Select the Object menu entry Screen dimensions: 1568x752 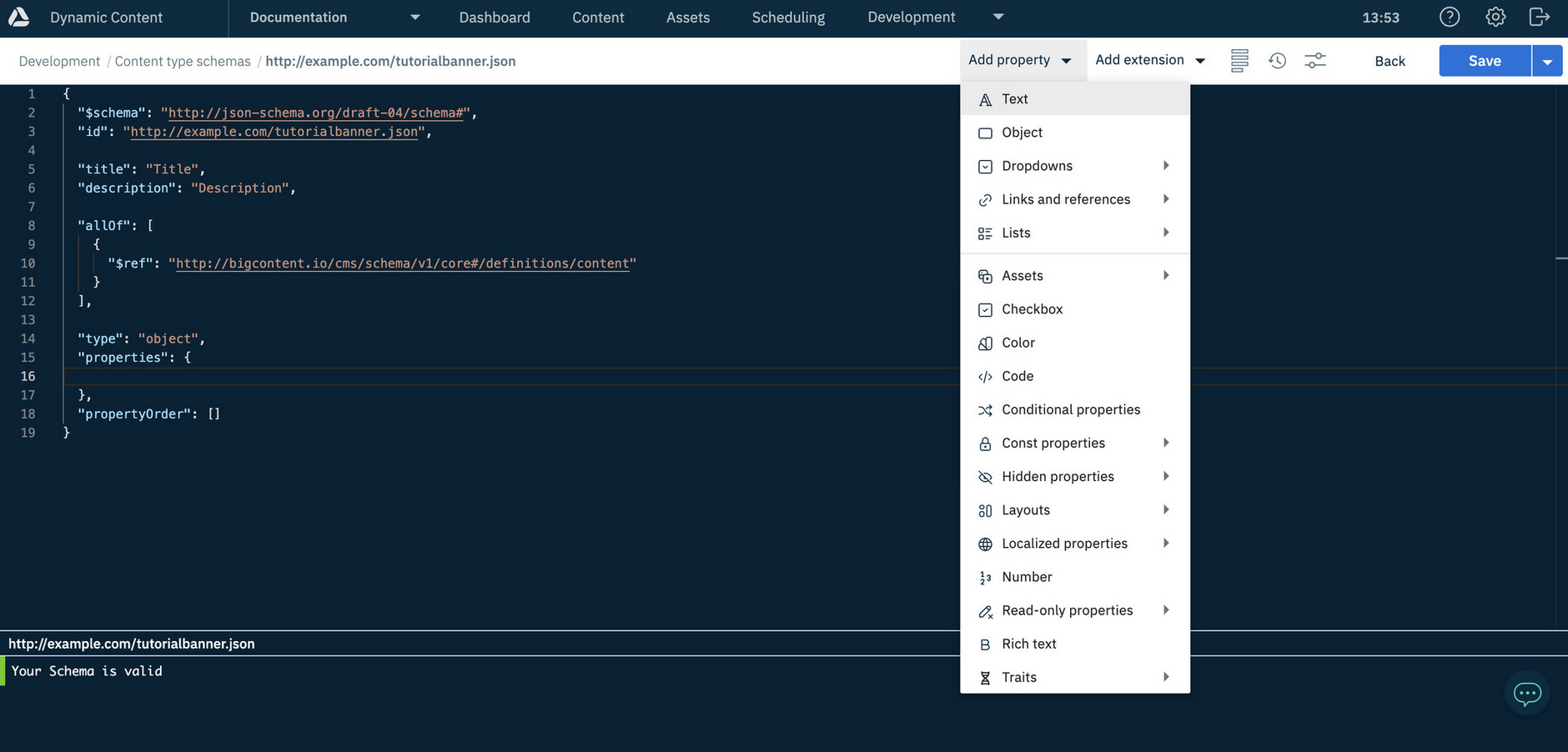tap(1075, 132)
